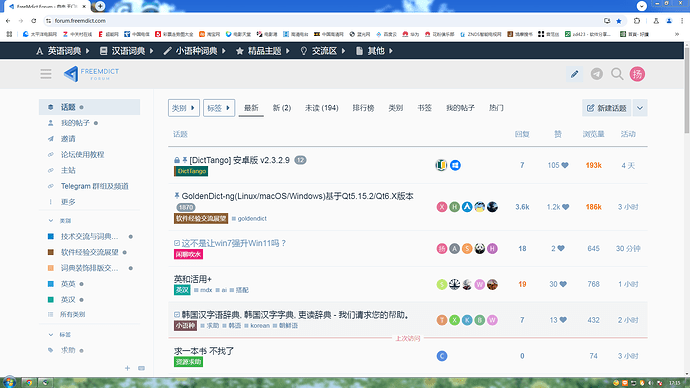Open the 英语词典 navigation menu
This screenshot has height=388, width=690.
(63, 51)
